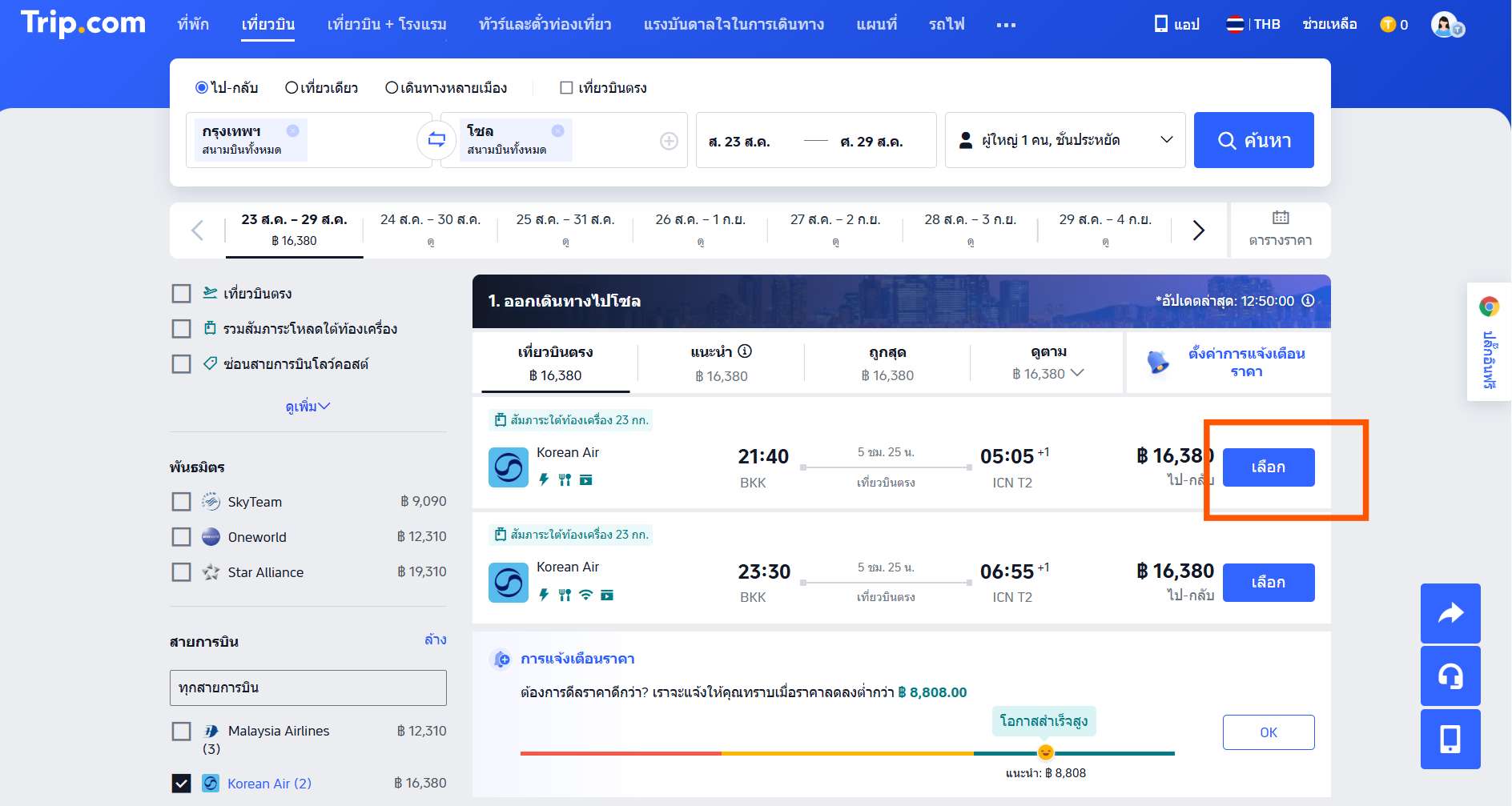1512x806 pixels.
Task: Expand the see more filters link
Action: pos(308,407)
